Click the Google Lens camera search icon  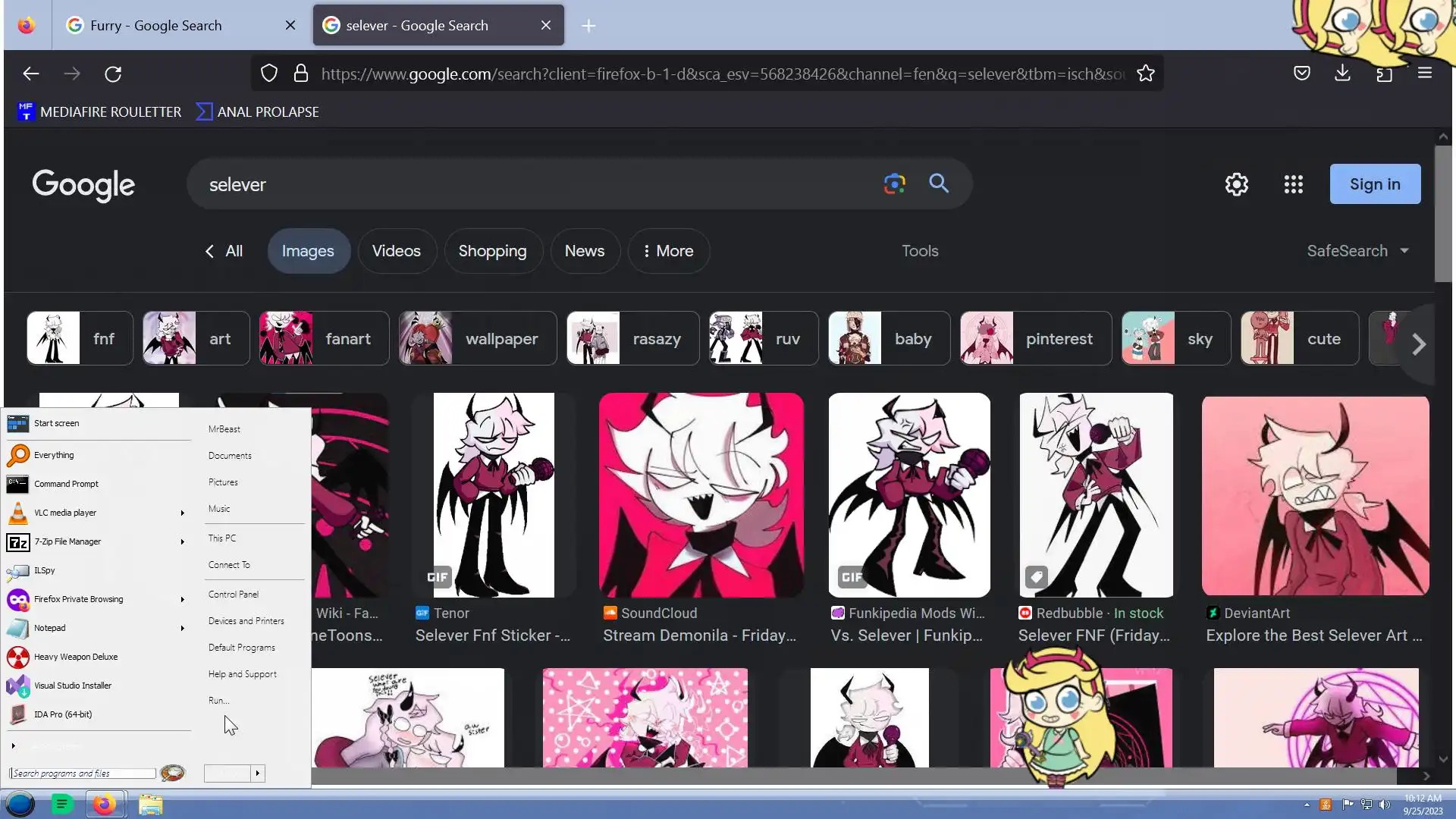coord(894,184)
